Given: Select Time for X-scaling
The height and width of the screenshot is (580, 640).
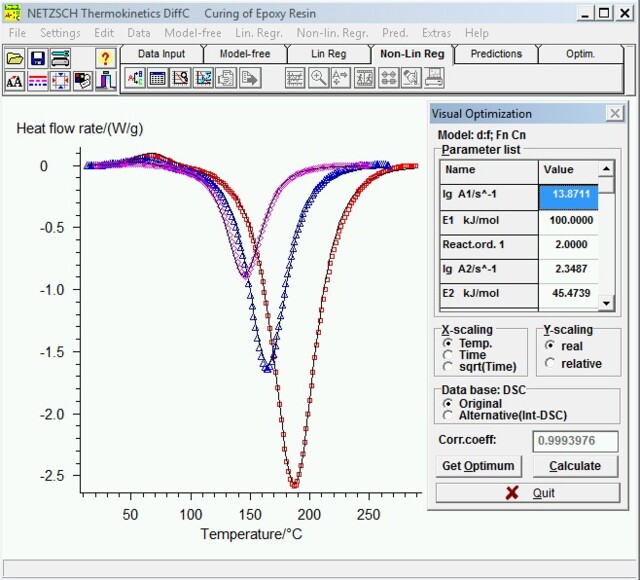Looking at the screenshot, I should (x=447, y=355).
